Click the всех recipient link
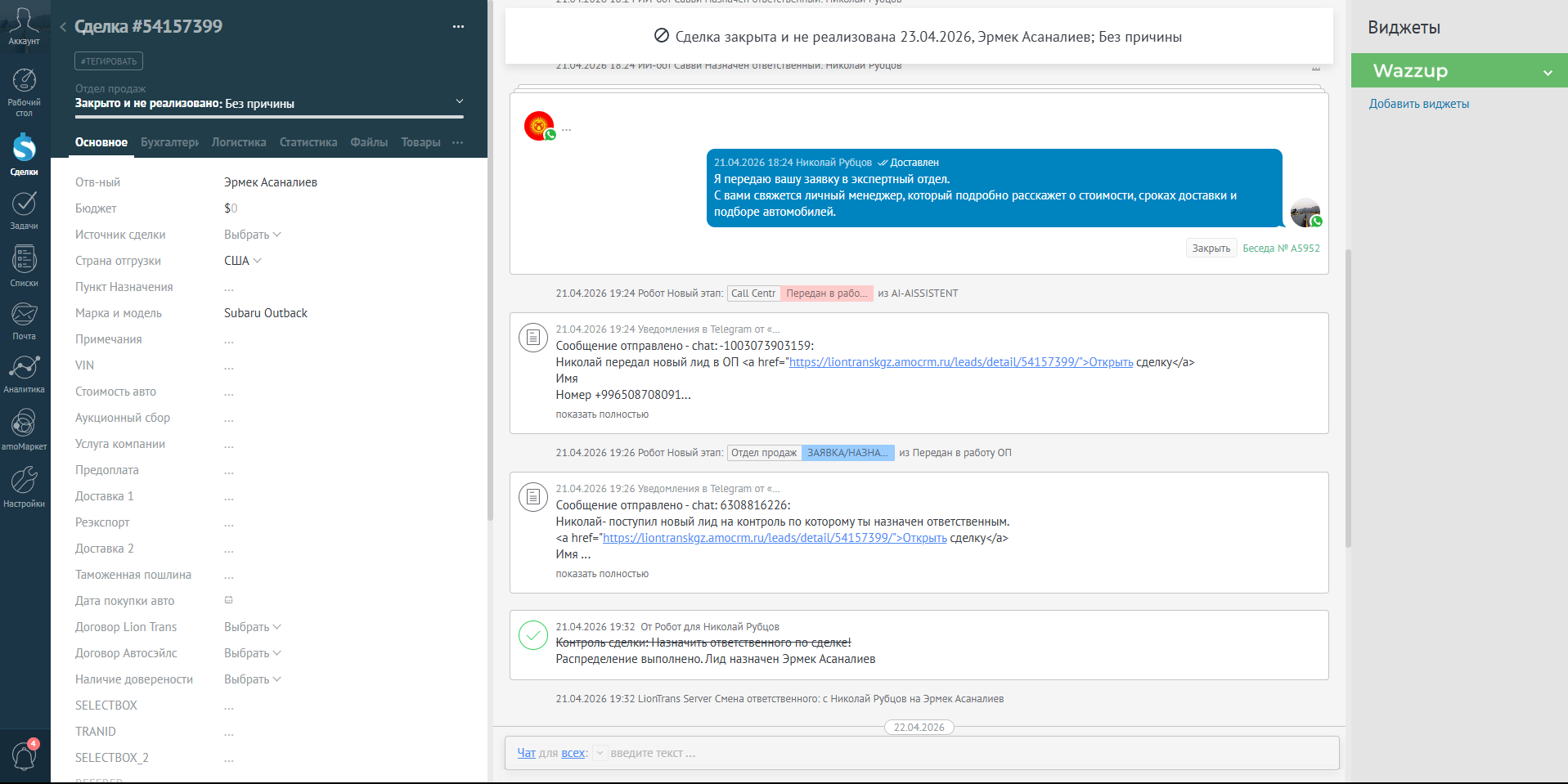 click(573, 753)
